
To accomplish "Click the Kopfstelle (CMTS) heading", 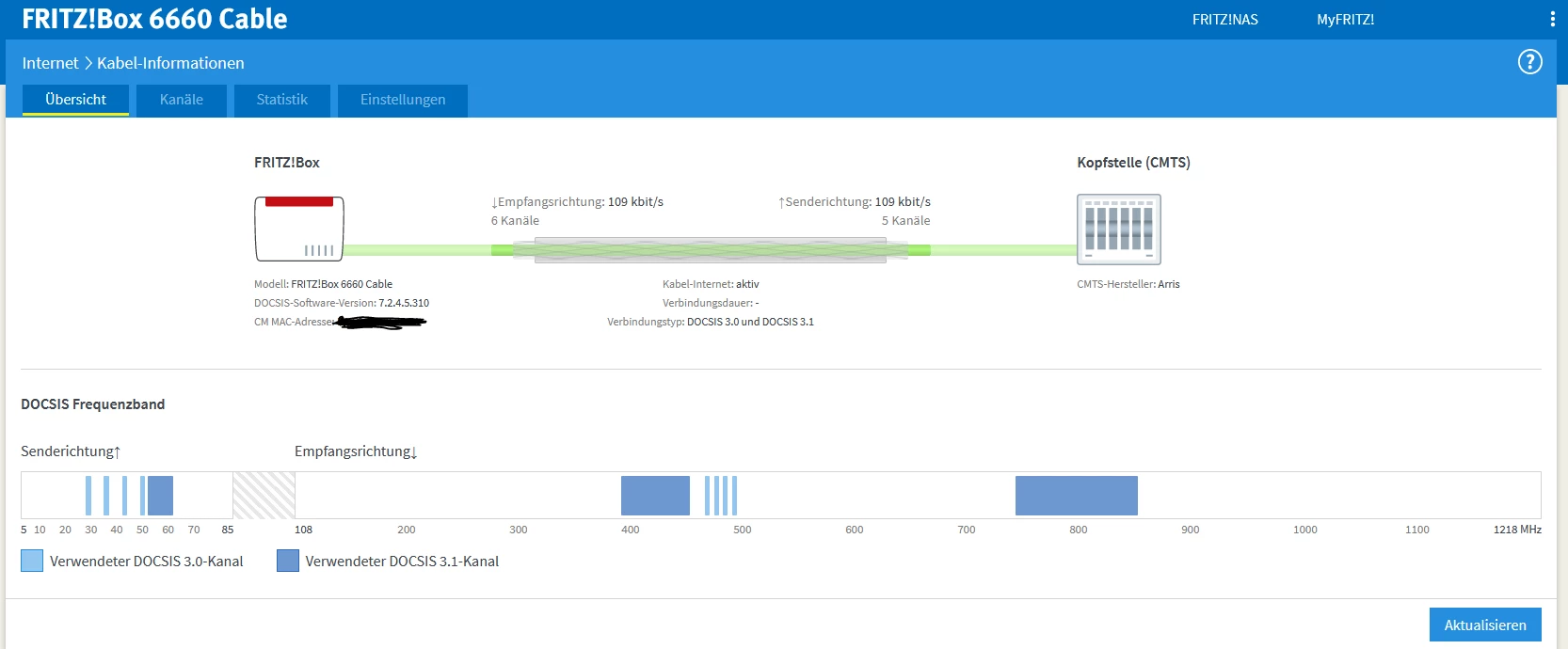I will coord(1133,163).
